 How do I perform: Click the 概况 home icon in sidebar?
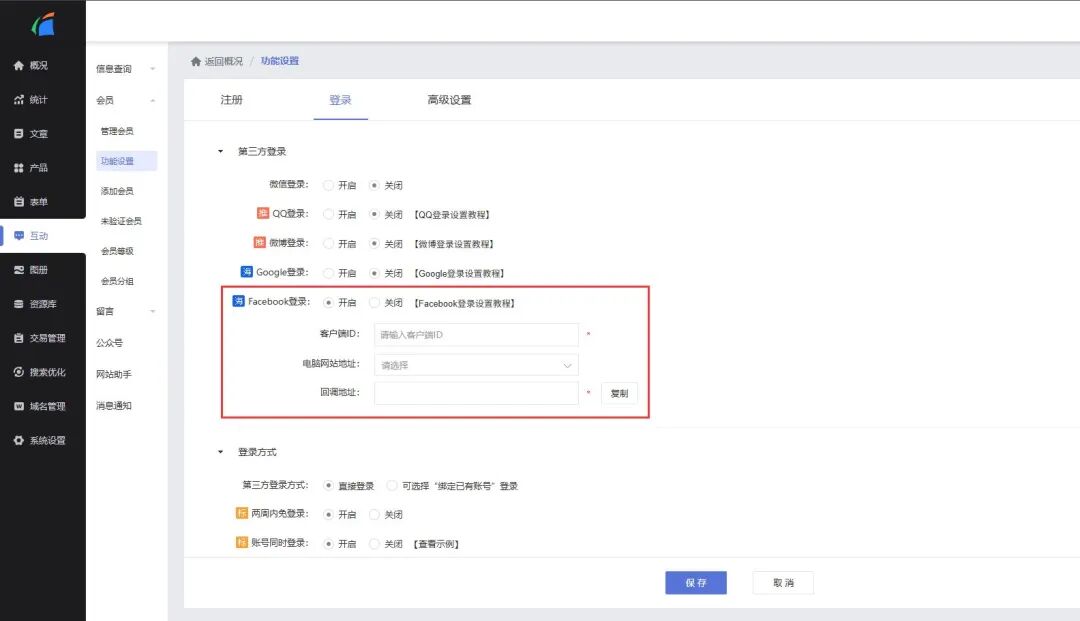18,66
